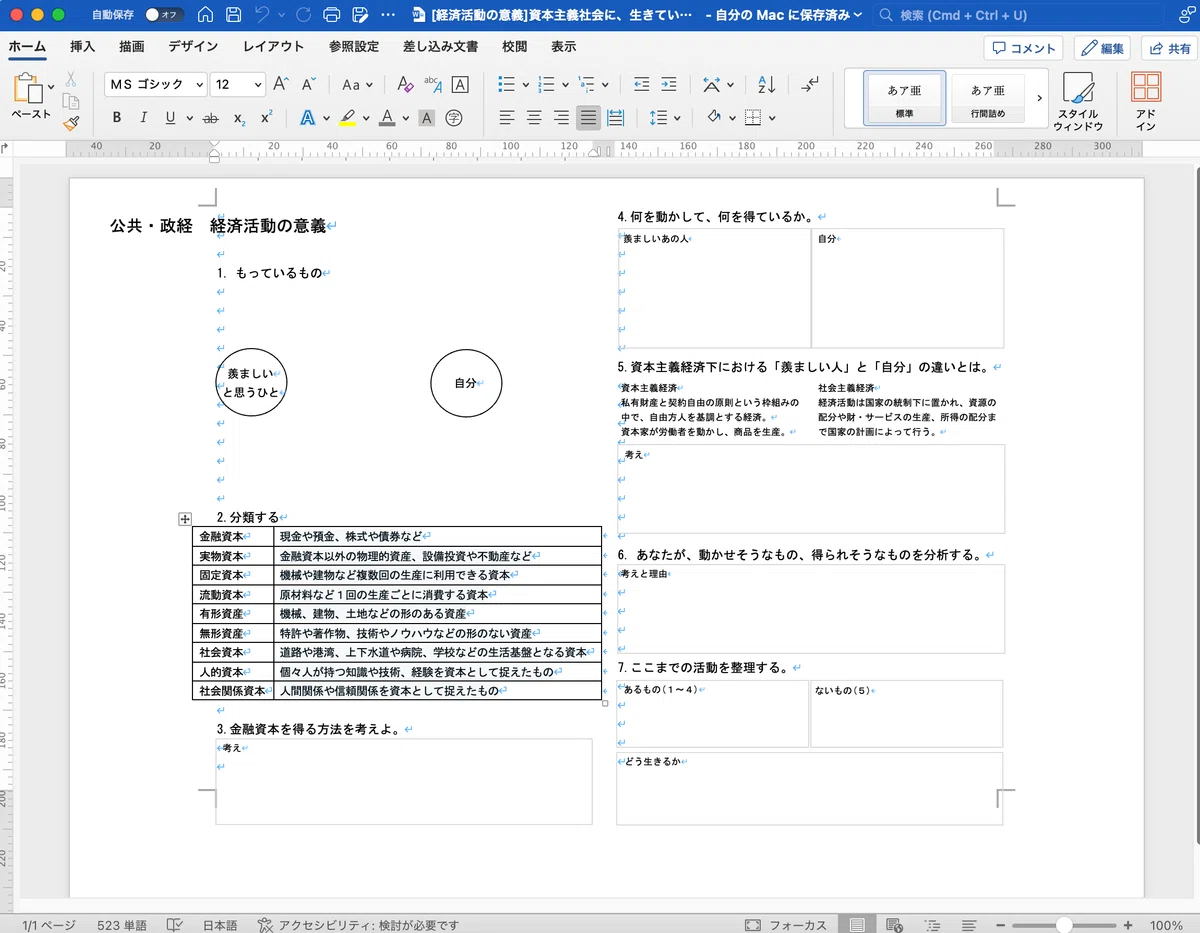Click the 共有 button

pos(1169,48)
